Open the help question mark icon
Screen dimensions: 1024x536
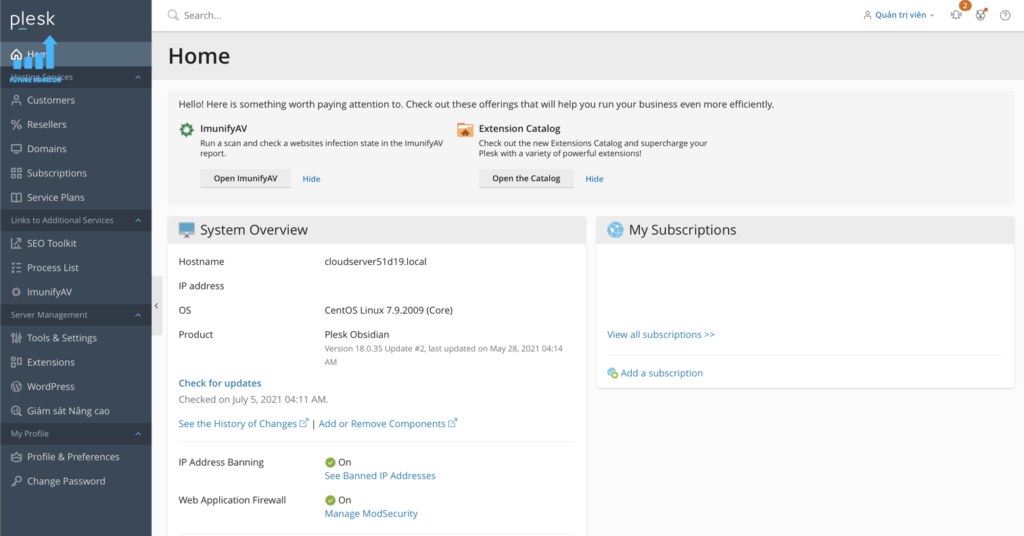(x=1005, y=15)
